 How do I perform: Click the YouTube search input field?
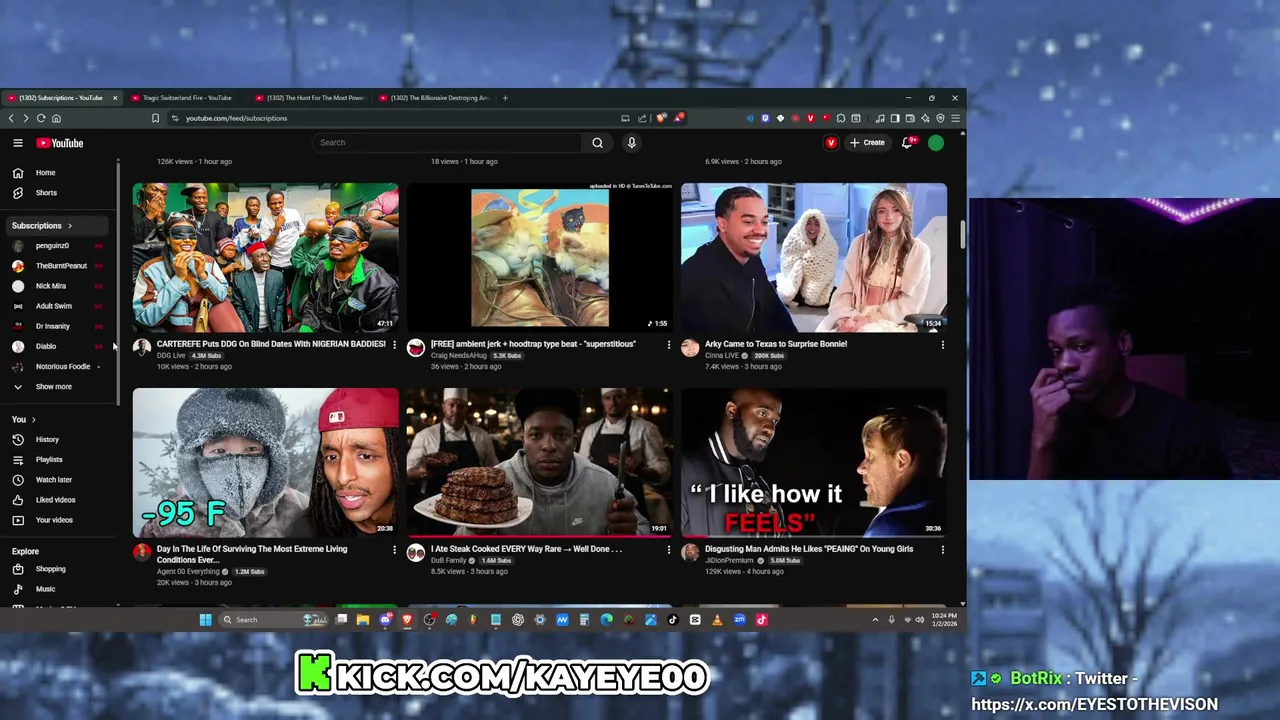(x=447, y=142)
